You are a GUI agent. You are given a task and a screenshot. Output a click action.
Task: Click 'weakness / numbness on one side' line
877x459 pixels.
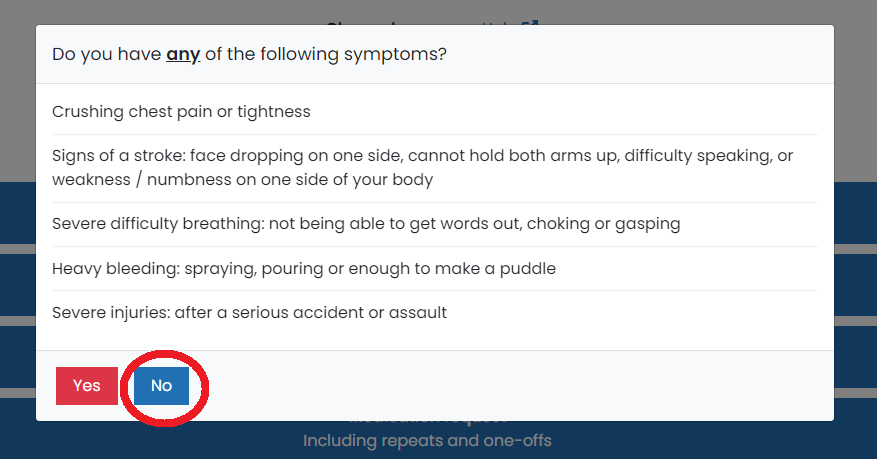[242, 180]
